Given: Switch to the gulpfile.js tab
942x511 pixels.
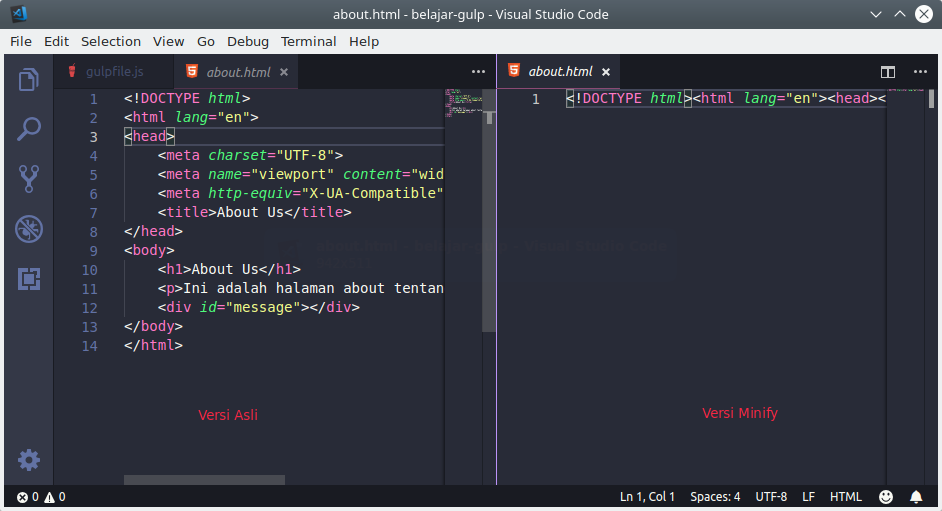Looking at the screenshot, I should [114, 71].
